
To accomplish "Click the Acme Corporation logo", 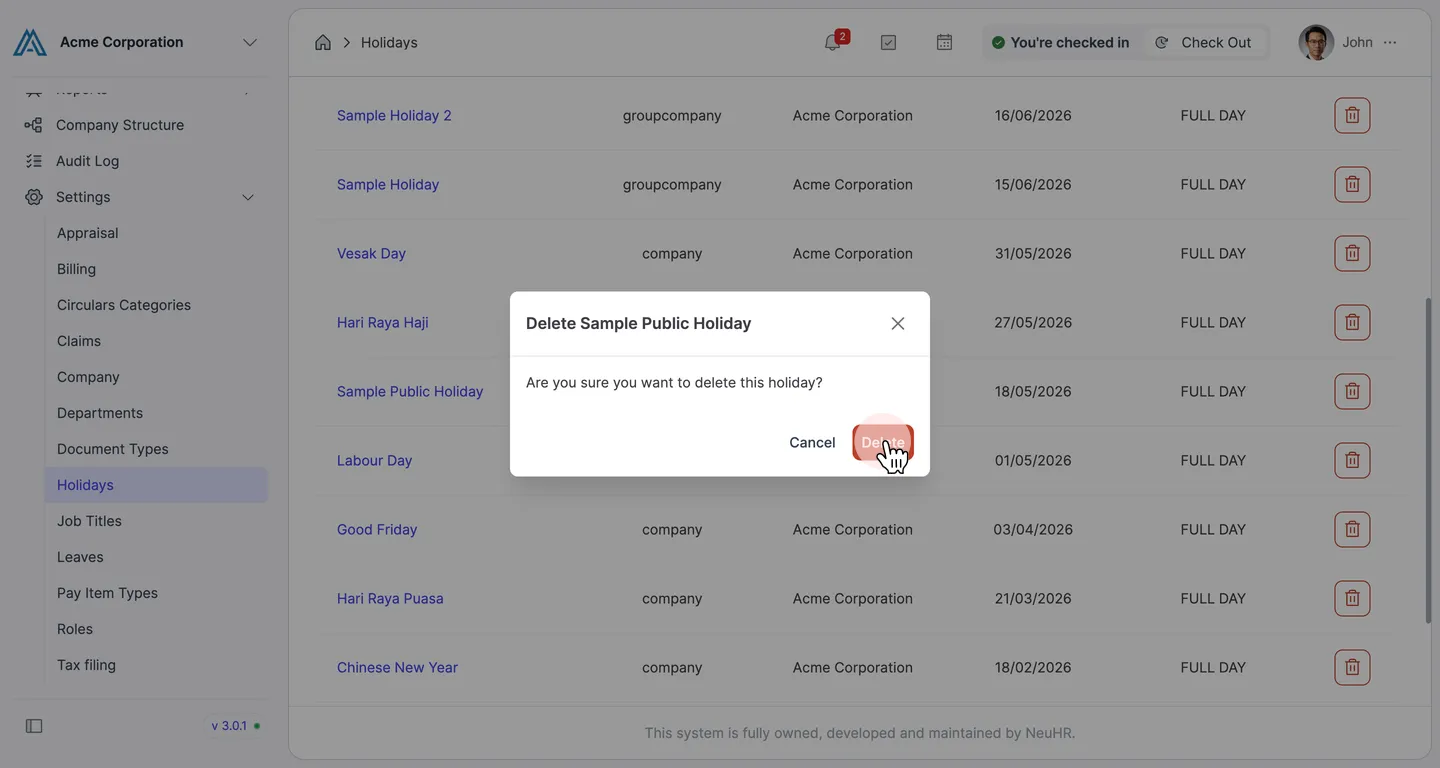I will 30,42.
